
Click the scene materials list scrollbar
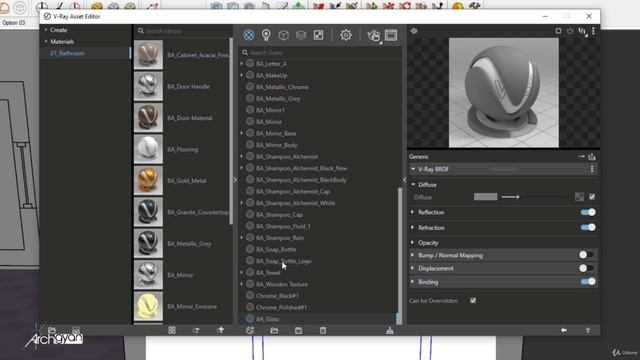click(x=399, y=256)
